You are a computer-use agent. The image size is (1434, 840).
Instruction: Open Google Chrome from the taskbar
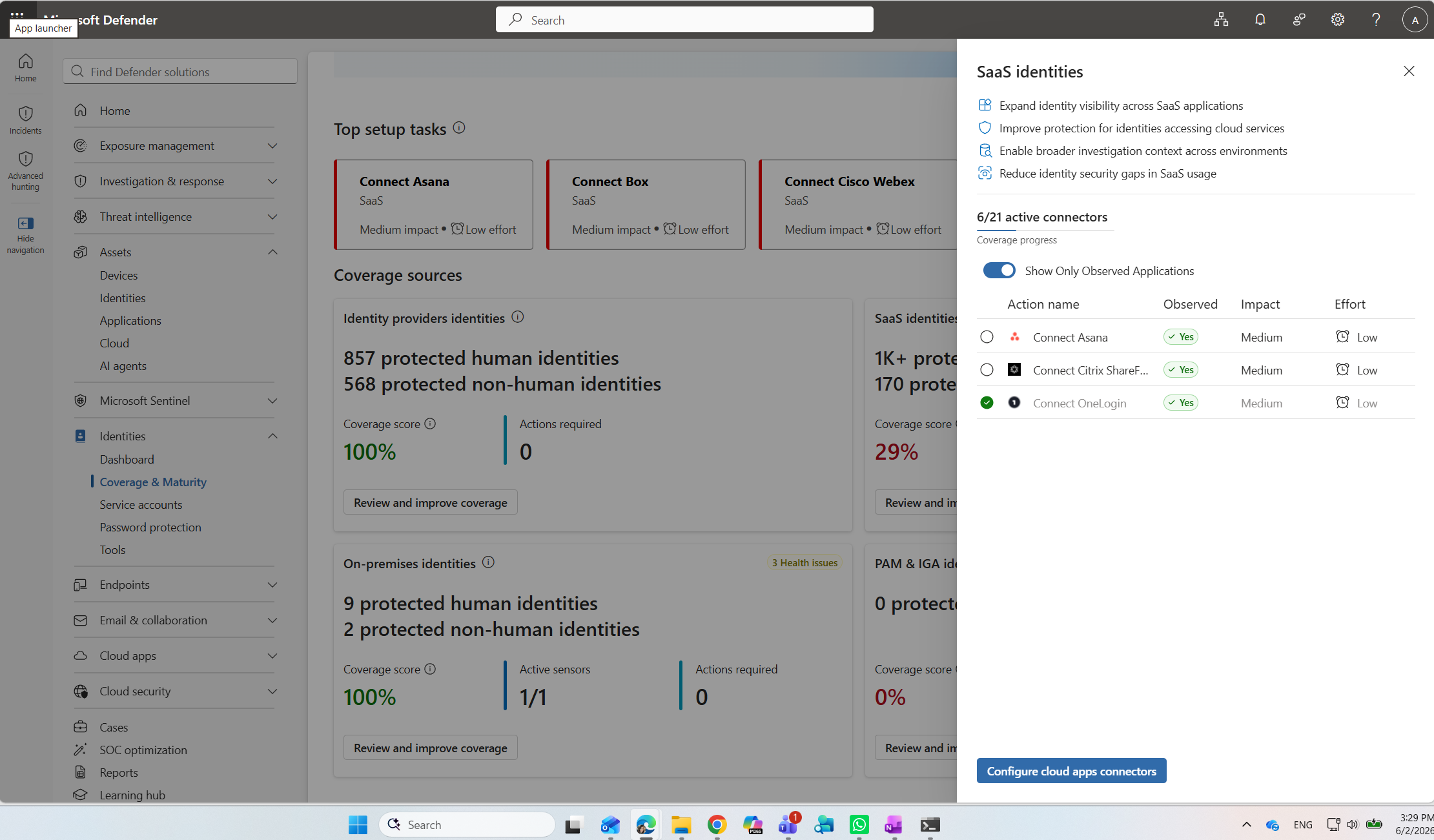717,825
